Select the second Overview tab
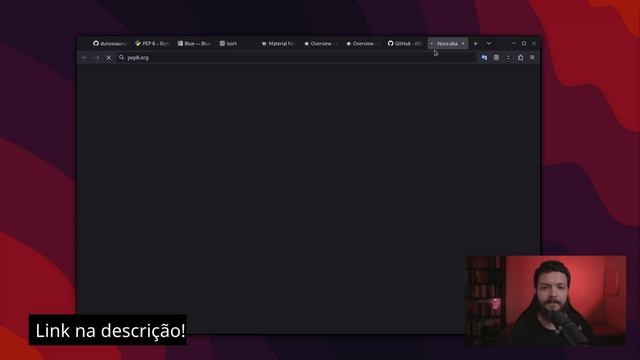Screen dimensions: 640x360 click(x=363, y=43)
